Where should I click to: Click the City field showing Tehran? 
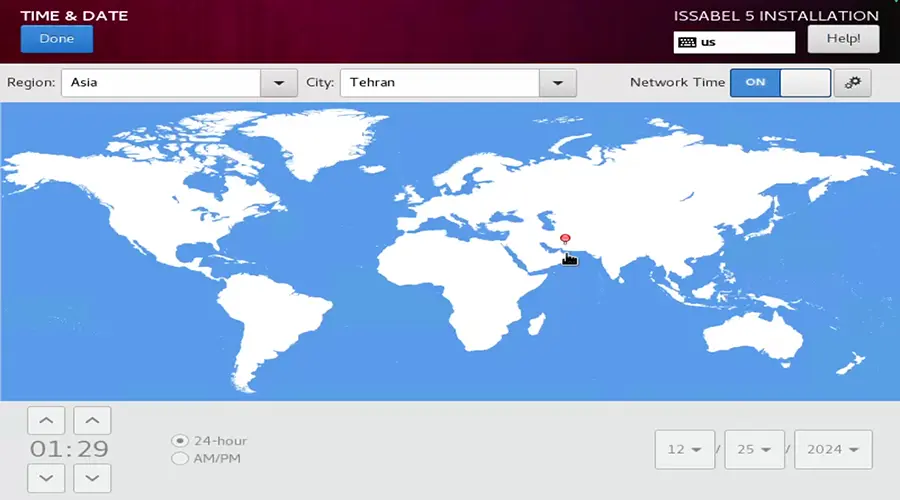point(440,83)
